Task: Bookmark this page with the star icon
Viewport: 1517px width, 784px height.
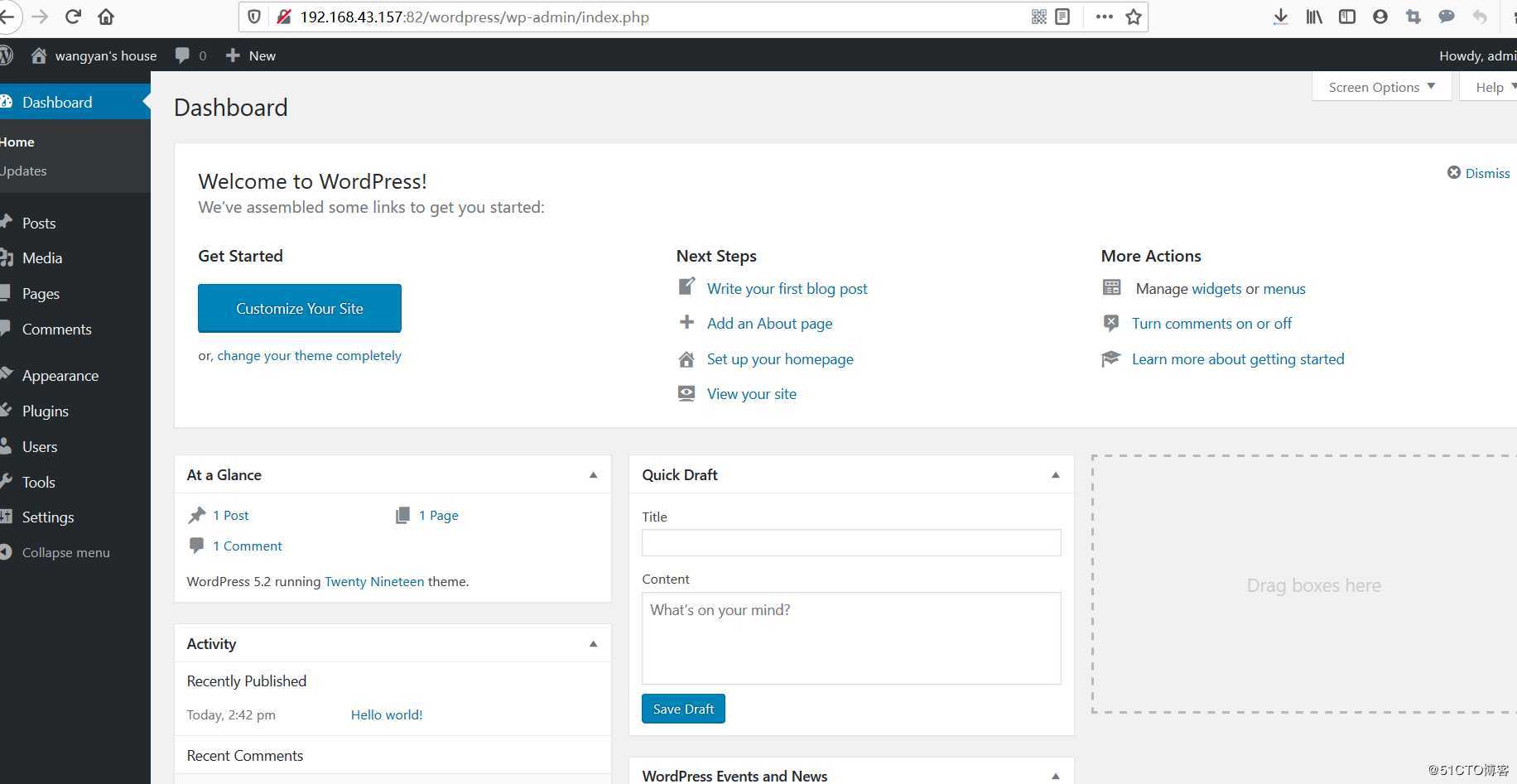Action: tap(1134, 17)
